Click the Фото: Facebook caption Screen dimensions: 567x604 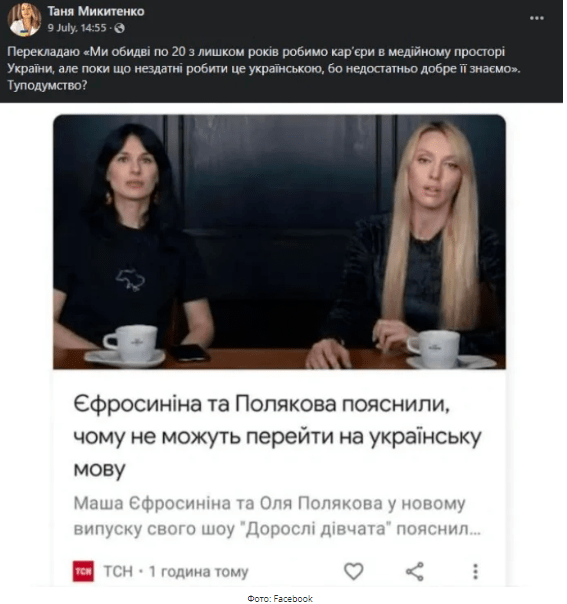click(x=280, y=599)
